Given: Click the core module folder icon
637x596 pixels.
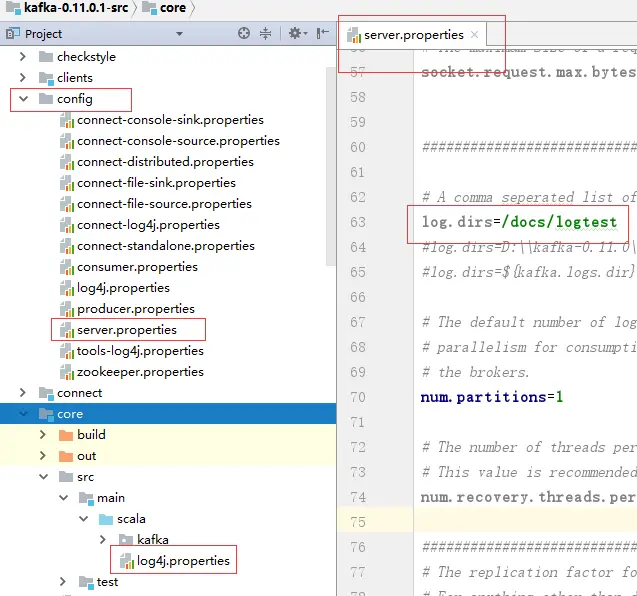Looking at the screenshot, I should (46, 414).
